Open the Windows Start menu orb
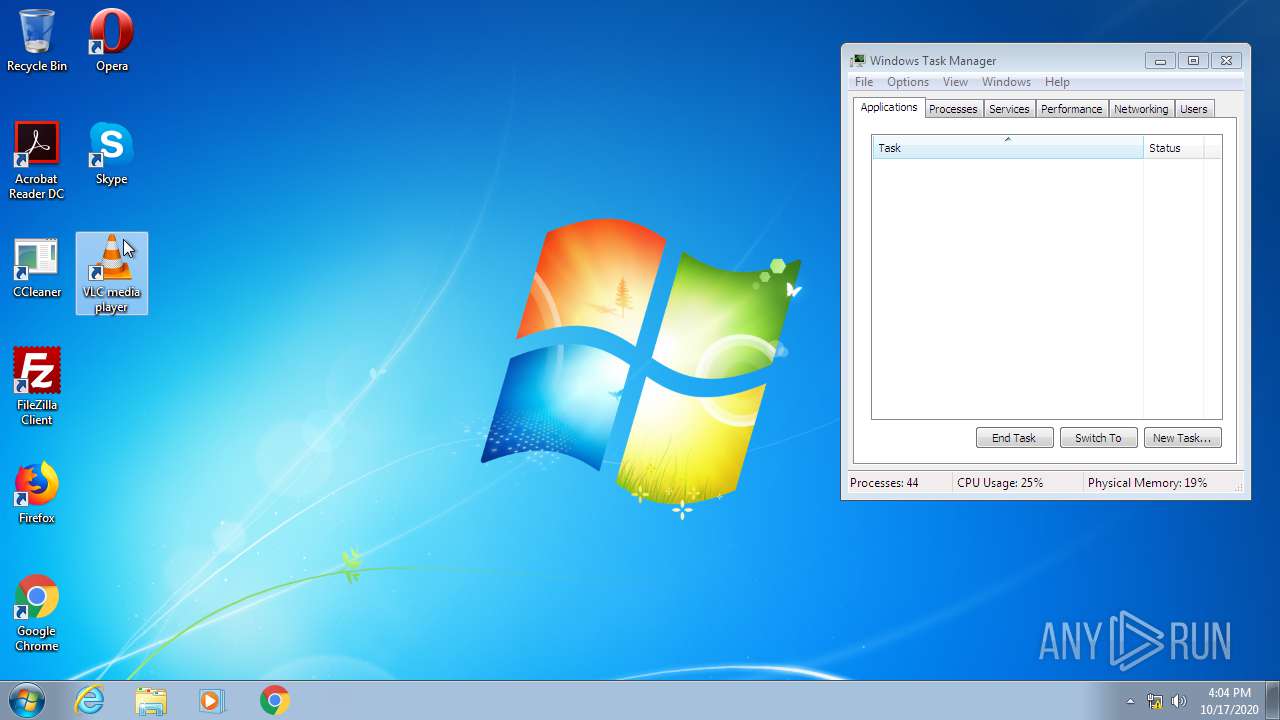The height and width of the screenshot is (720, 1280). click(27, 700)
